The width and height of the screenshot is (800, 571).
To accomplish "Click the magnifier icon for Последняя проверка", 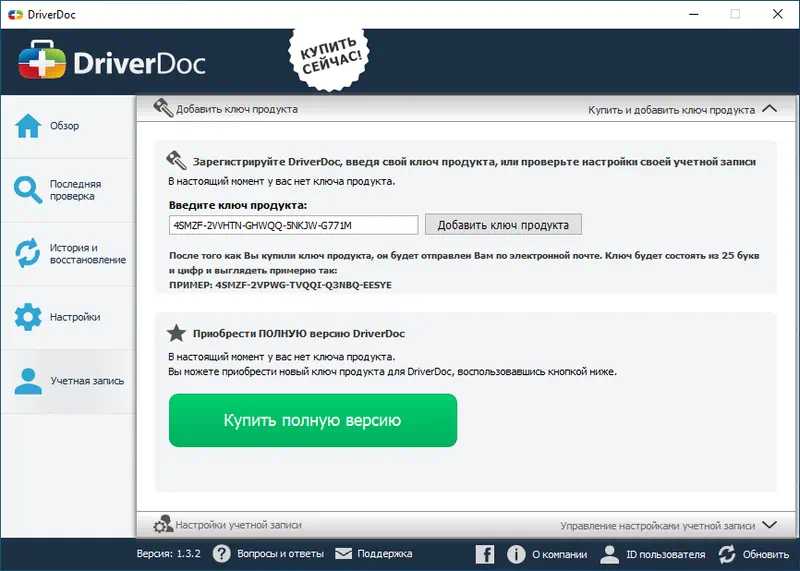I will click(28, 190).
